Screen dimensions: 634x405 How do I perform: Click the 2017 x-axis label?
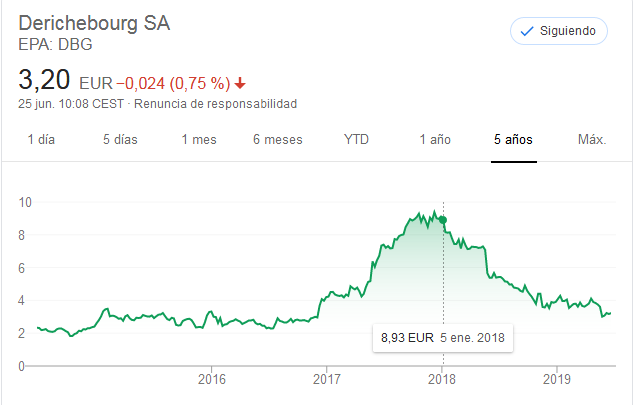pos(327,379)
